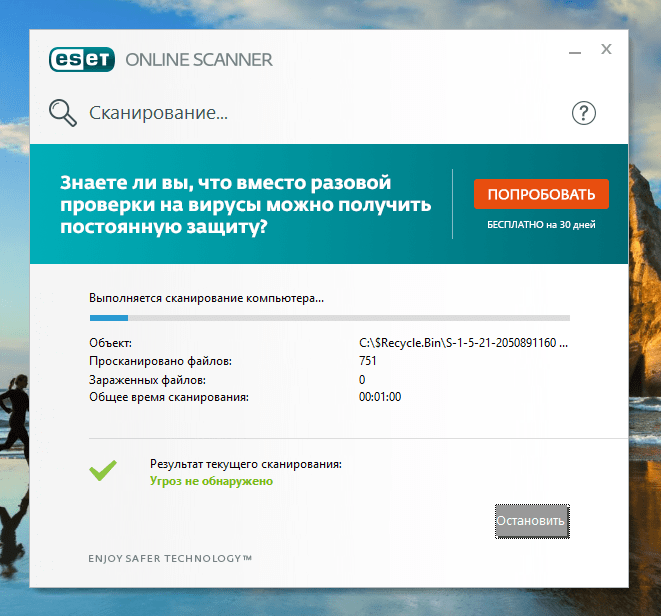Viewport: 661px width, 616px height.
Task: Click the Сканирование... heading text
Action: 159,113
